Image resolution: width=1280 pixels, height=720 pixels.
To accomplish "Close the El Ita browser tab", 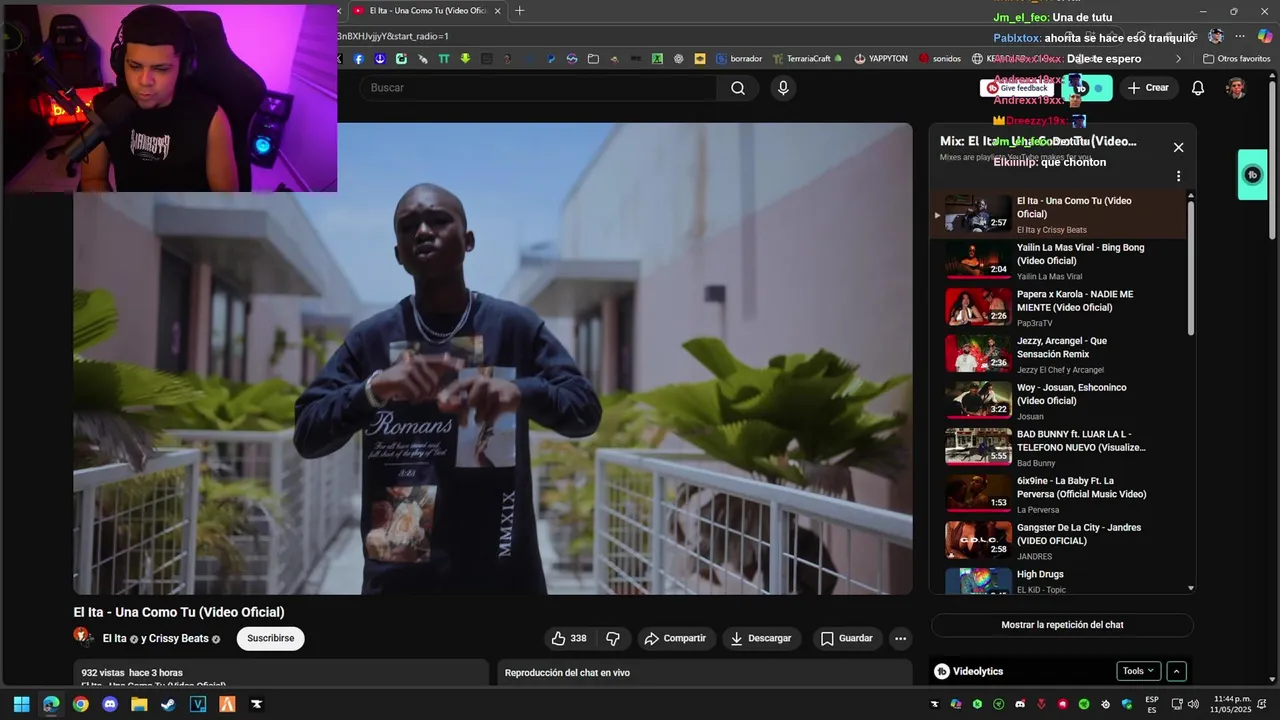I will pos(497,11).
